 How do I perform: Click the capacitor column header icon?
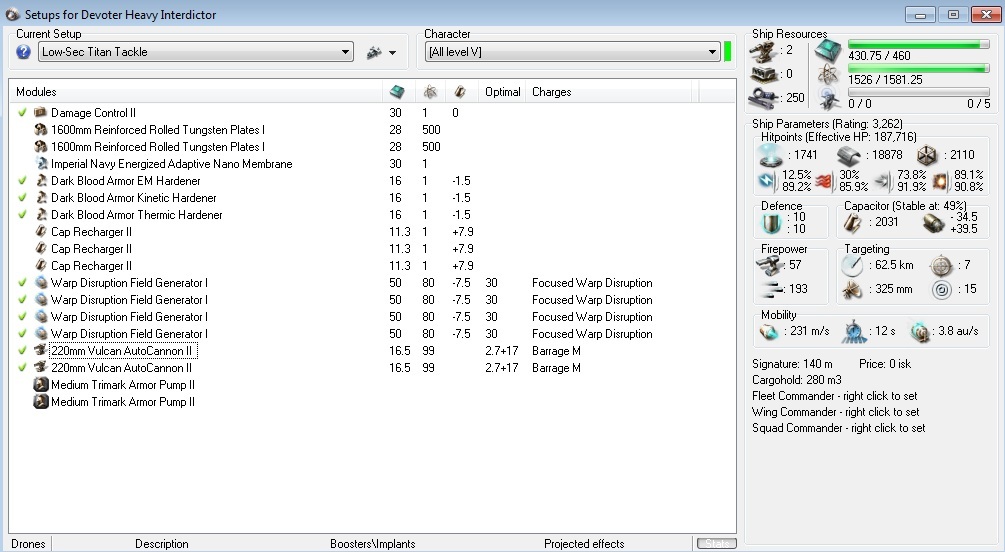click(460, 92)
